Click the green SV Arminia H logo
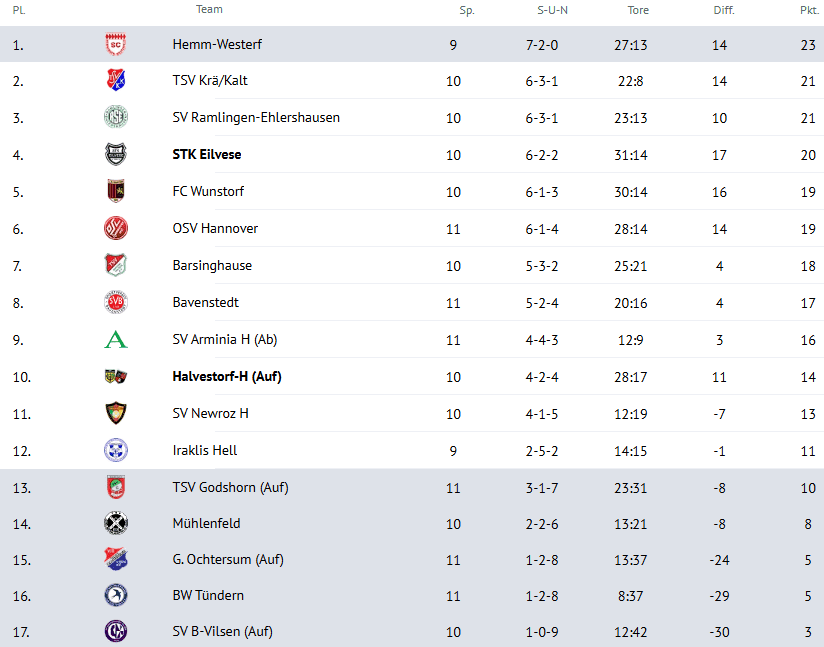Image resolution: width=824 pixels, height=647 pixels. 116,339
